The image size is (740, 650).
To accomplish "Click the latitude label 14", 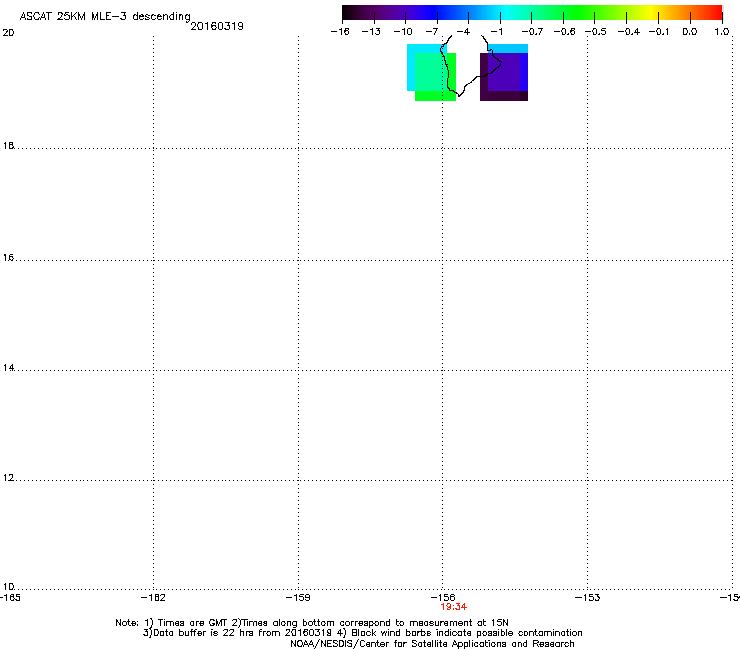I will [8, 368].
